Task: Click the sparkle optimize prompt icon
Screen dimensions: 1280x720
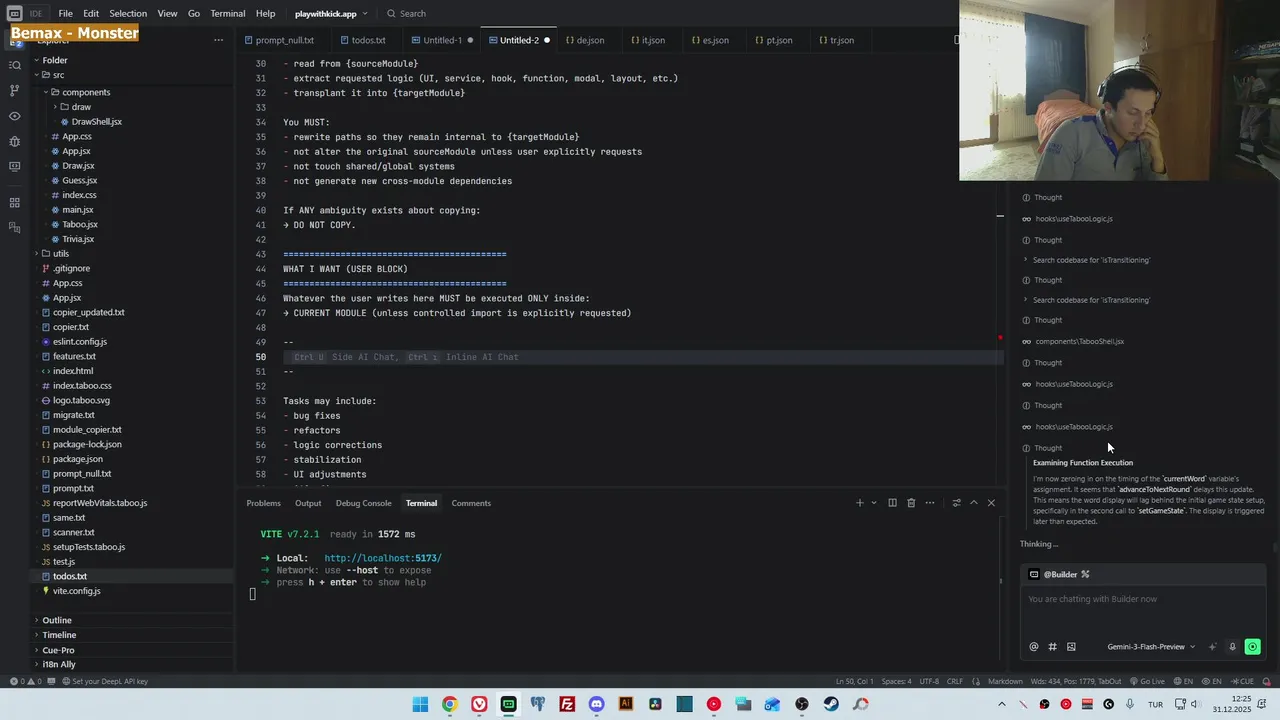Action: click(x=1213, y=647)
